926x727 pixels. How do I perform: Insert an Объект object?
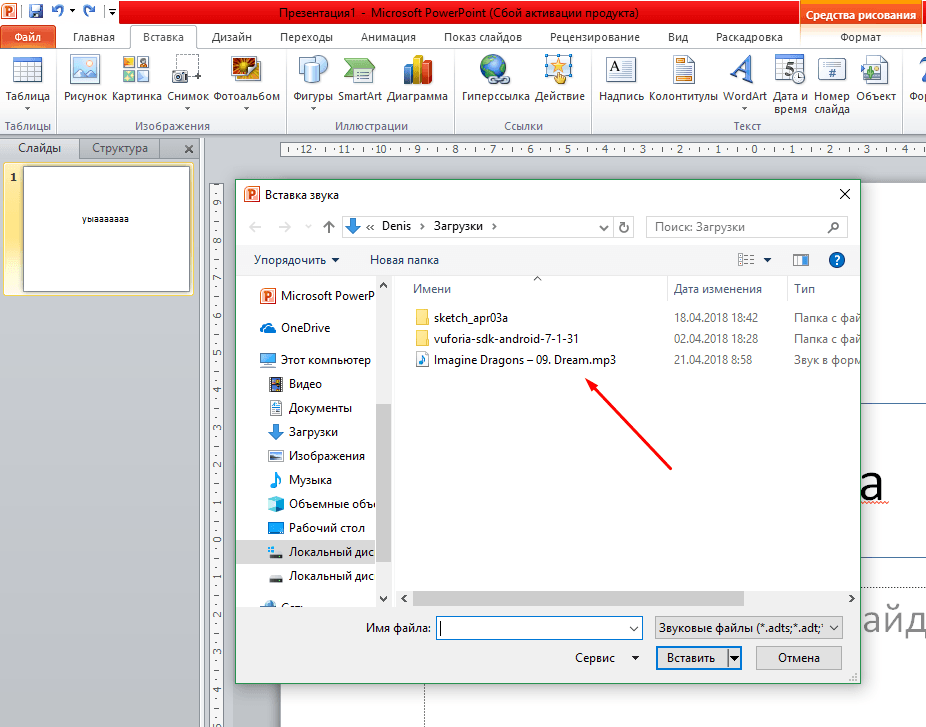pos(876,80)
